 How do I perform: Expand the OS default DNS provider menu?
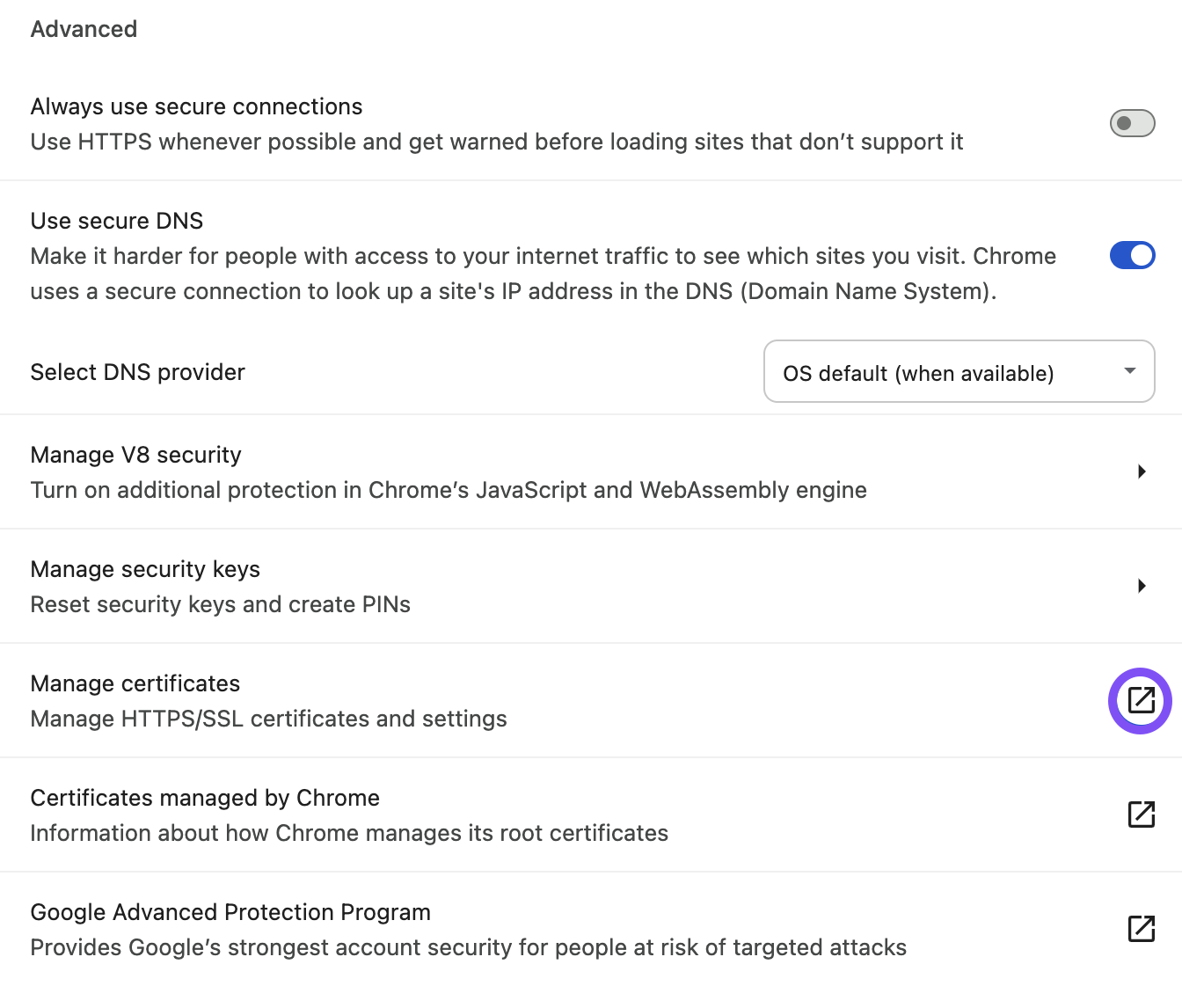click(959, 372)
